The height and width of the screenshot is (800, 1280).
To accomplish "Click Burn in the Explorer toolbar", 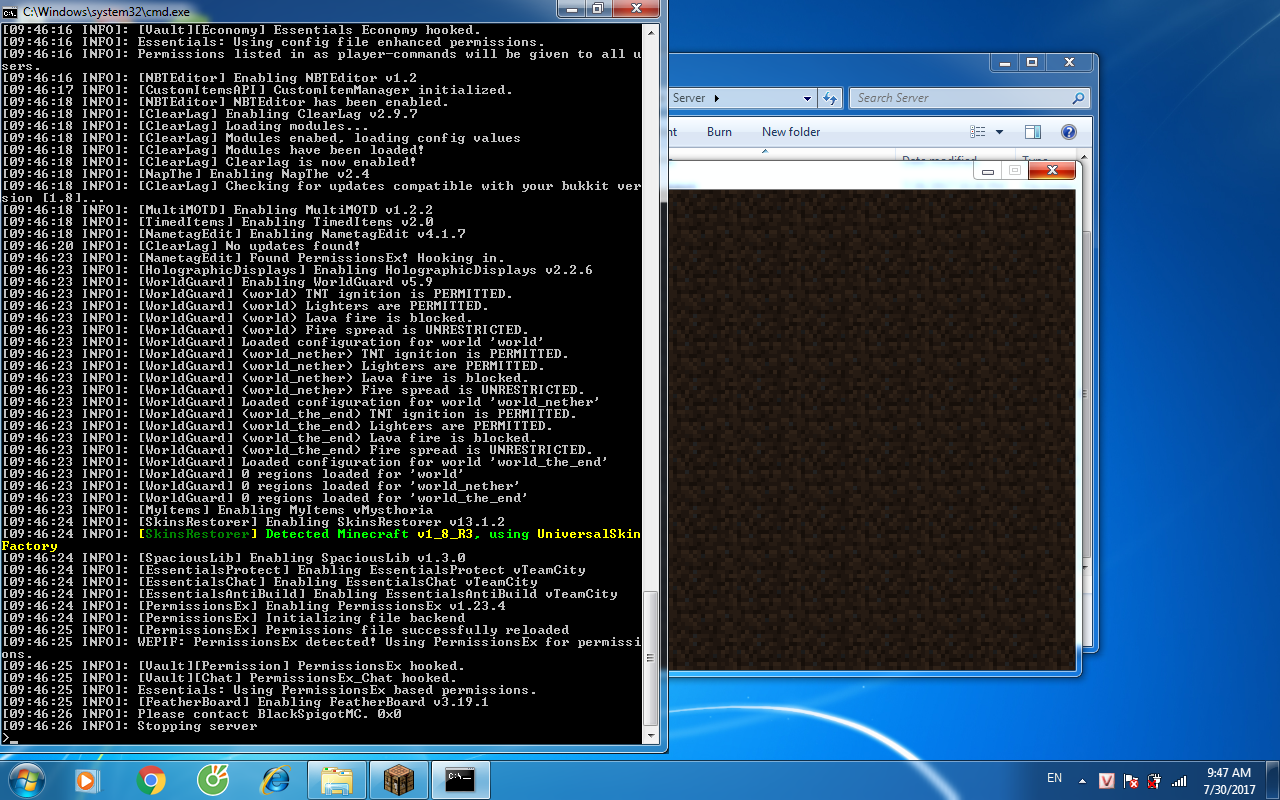I will (x=719, y=132).
